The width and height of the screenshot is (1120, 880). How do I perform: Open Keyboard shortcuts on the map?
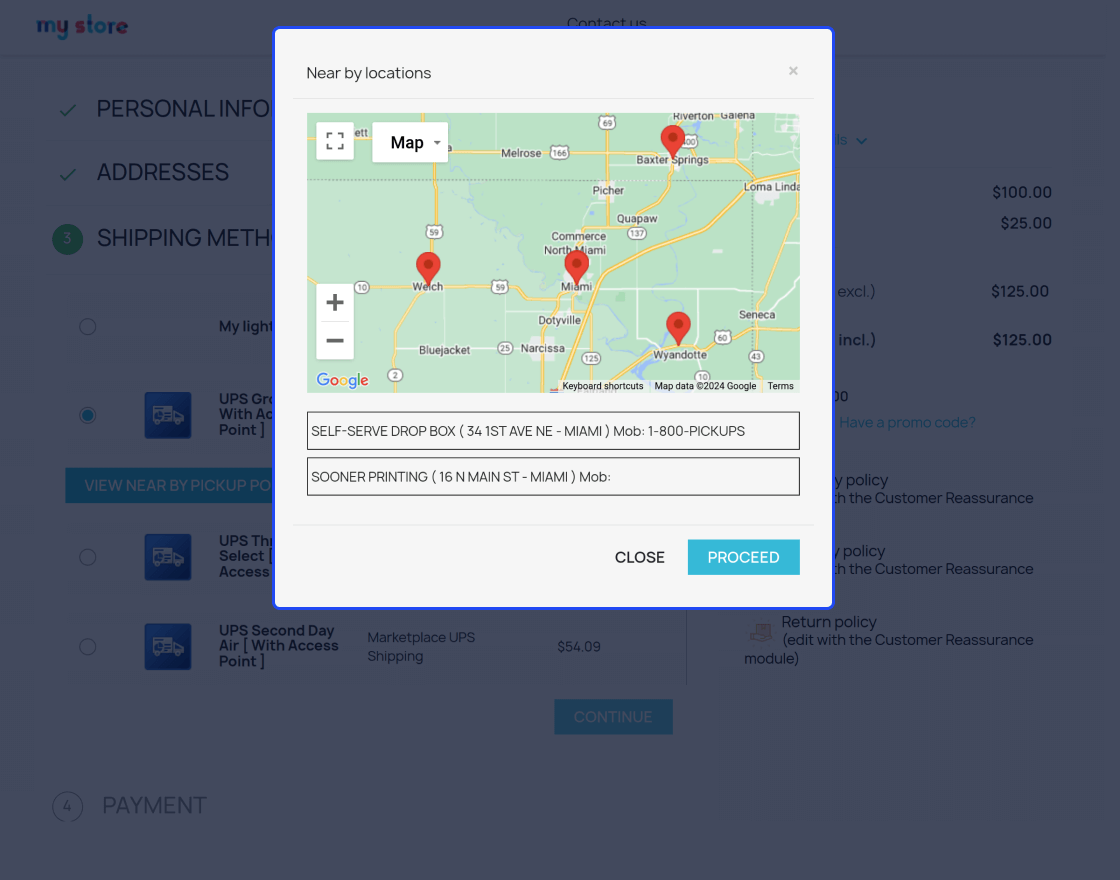[x=602, y=386]
